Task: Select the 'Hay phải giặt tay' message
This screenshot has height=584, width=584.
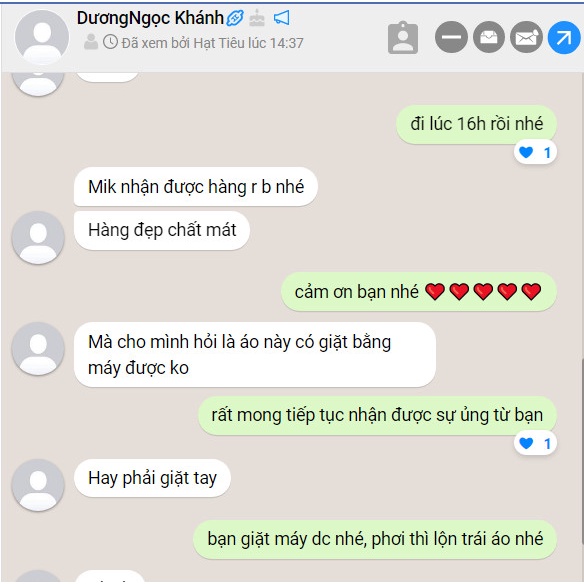Action: pyautogui.click(x=152, y=478)
